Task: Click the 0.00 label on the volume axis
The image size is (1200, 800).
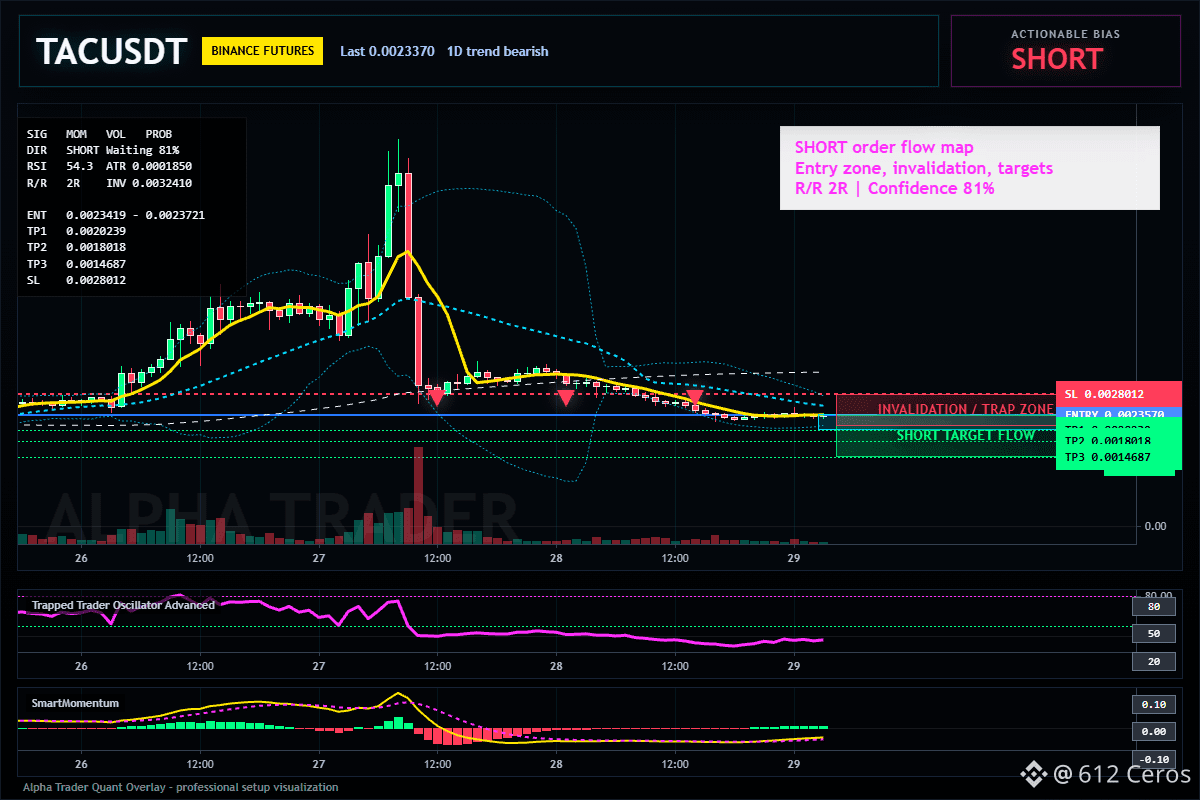Action: click(x=1154, y=526)
